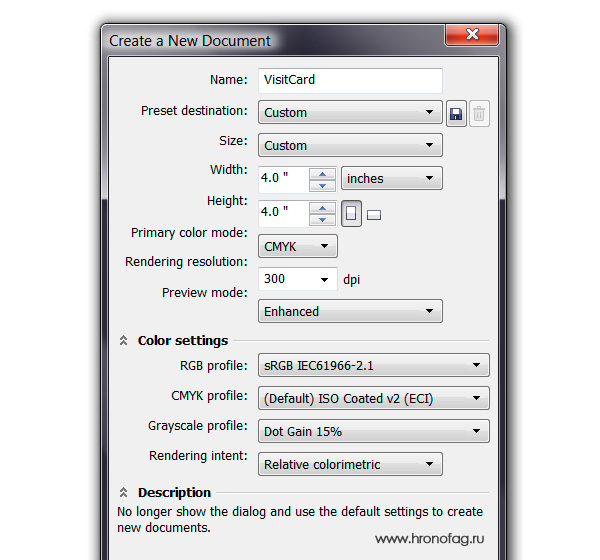600x560 pixels.
Task: Open the Preset destination dropdown
Action: tap(350, 113)
